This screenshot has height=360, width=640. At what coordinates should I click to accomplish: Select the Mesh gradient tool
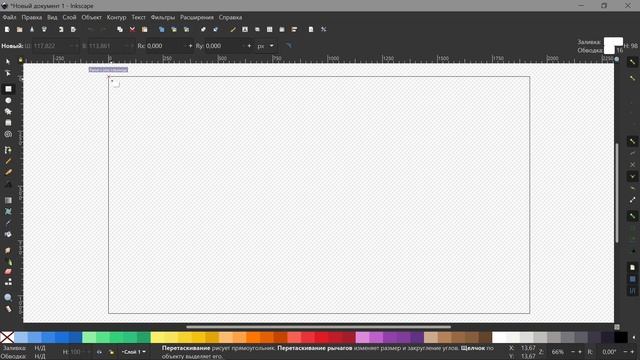pyautogui.click(x=8, y=211)
